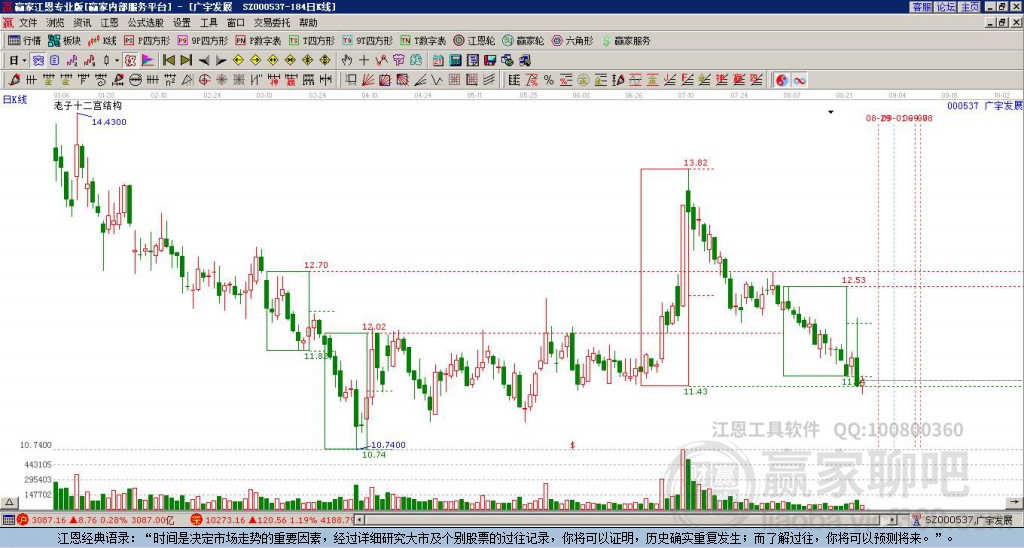This screenshot has width=1024, height=548.
Task: Jump to last bar with skip-forward icon
Action: tap(186, 61)
